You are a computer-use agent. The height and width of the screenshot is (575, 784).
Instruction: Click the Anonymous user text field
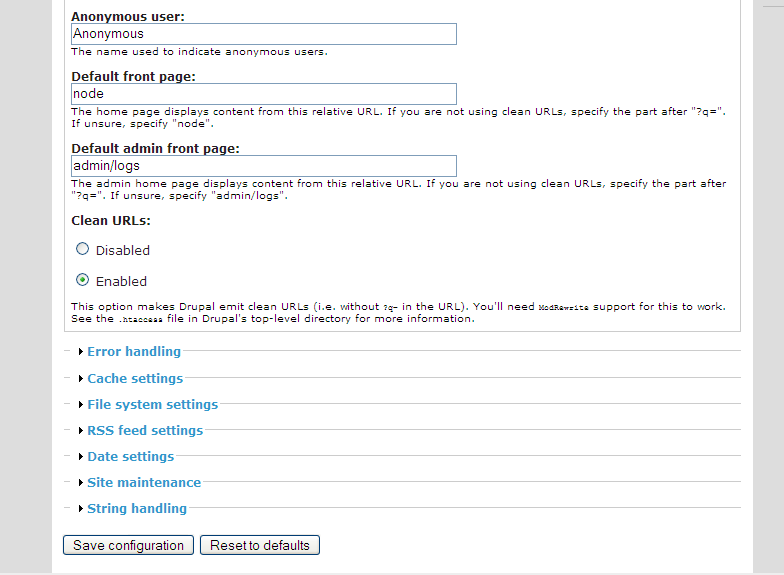pyautogui.click(x=264, y=34)
